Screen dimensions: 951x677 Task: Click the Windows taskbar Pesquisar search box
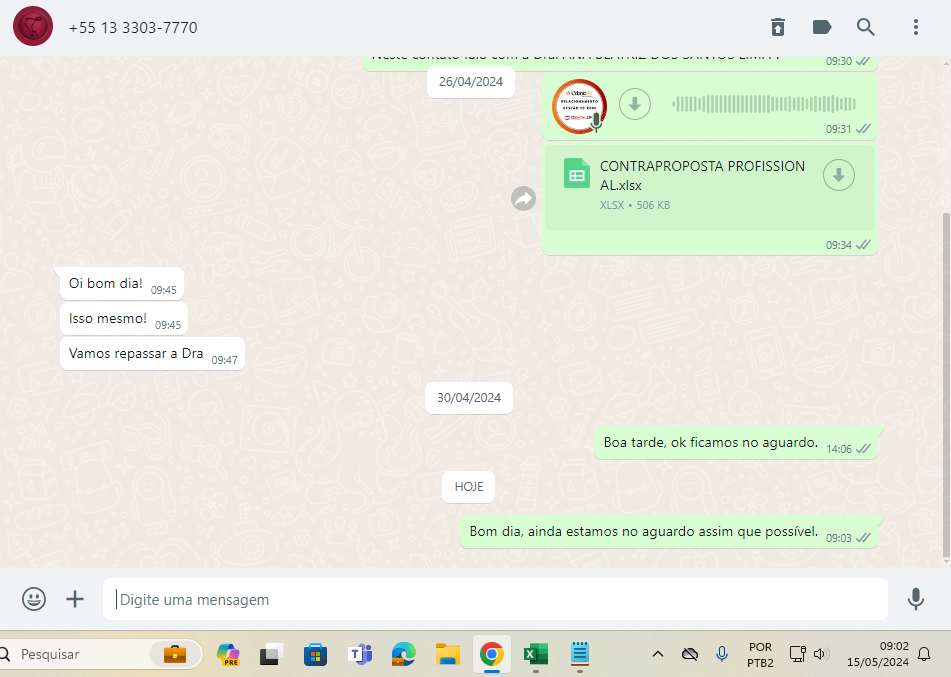coord(100,654)
